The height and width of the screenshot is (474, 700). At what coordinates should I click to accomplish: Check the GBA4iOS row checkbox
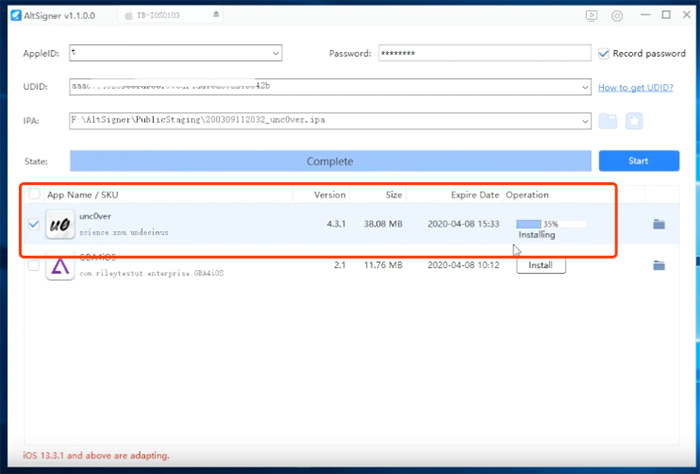coord(35,266)
